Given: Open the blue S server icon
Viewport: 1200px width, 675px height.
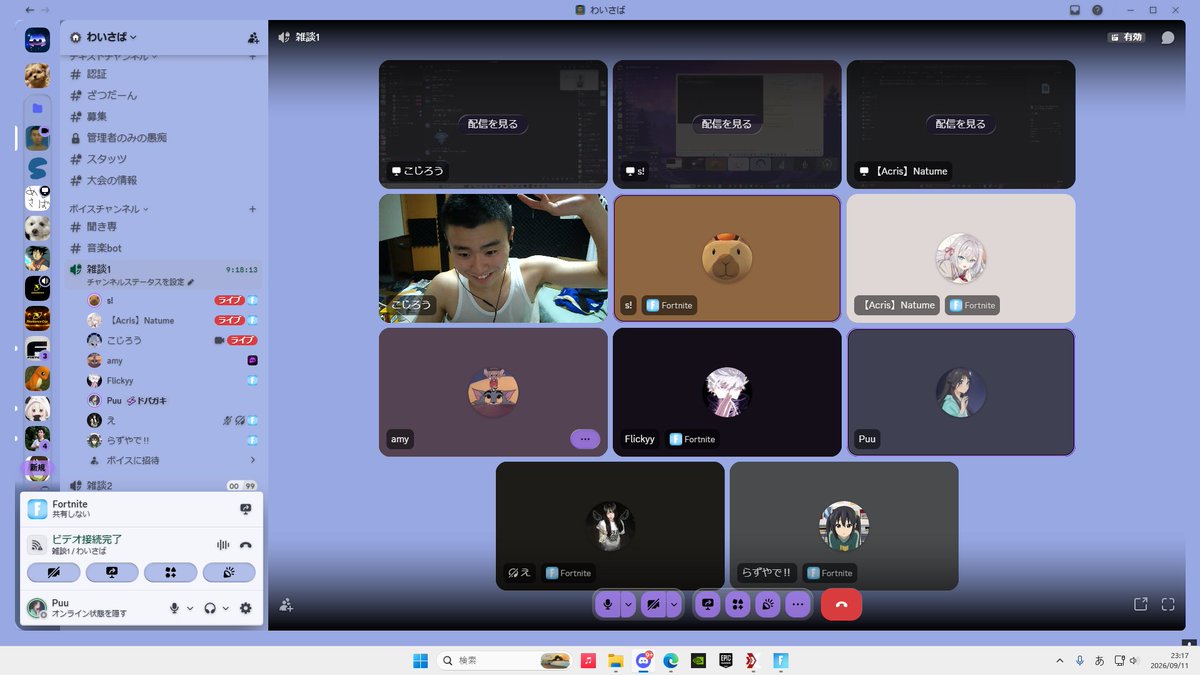Looking at the screenshot, I should [37, 167].
